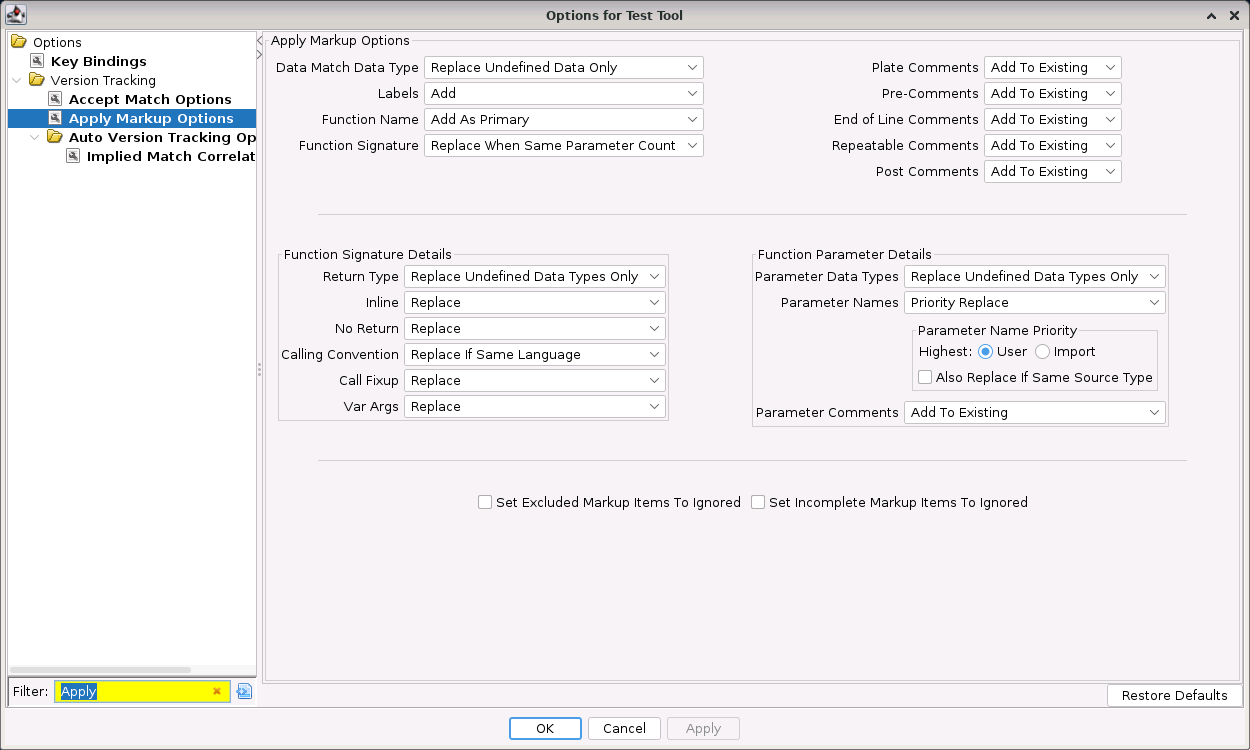Click the Accept Match Options page icon
This screenshot has height=750, width=1250.
pyautogui.click(x=56, y=99)
